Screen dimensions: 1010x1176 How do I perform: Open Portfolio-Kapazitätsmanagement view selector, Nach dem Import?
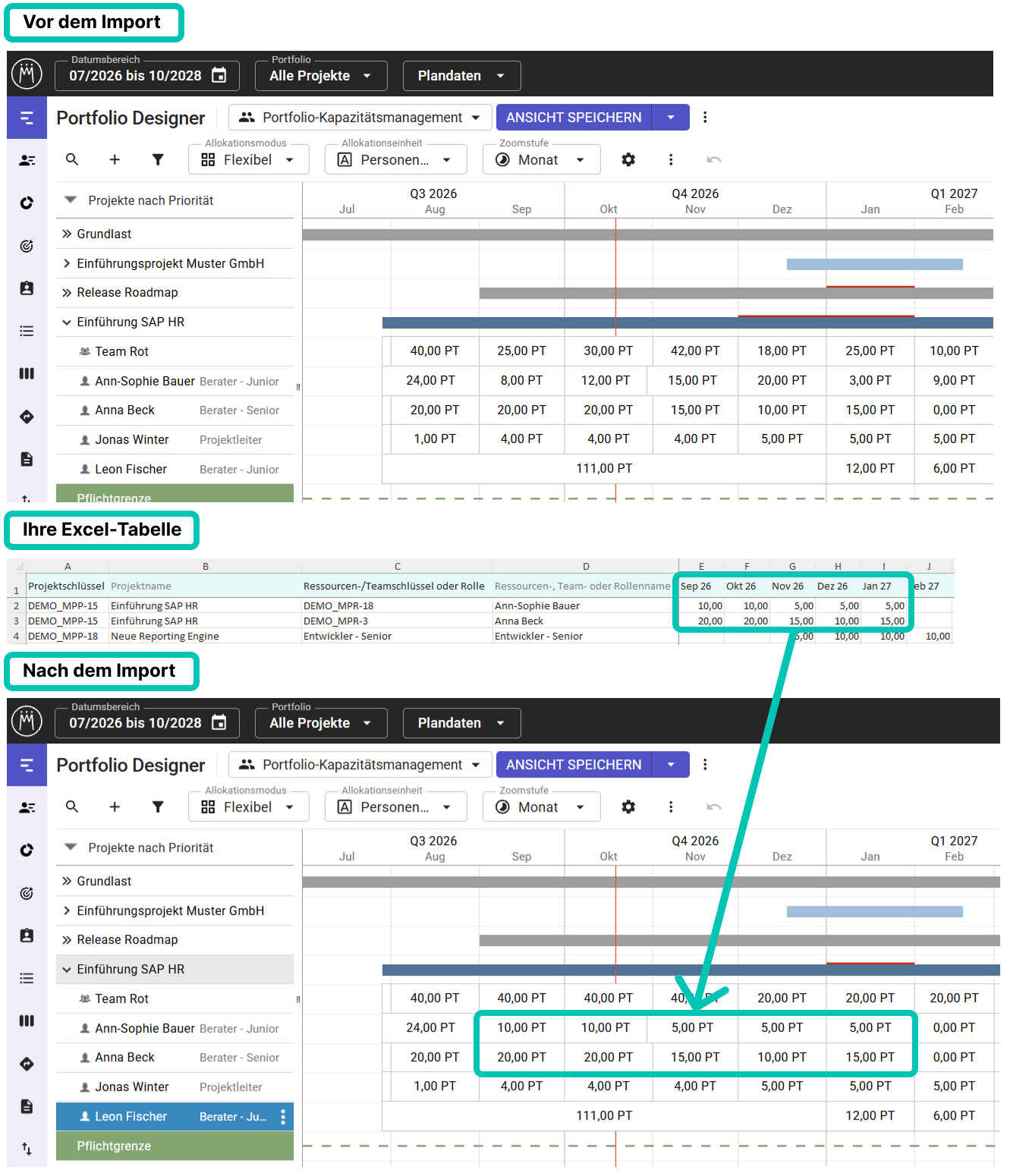[x=360, y=764]
